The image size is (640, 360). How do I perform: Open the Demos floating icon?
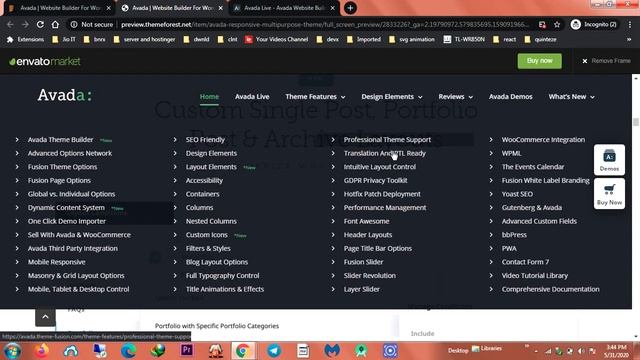pyautogui.click(x=609, y=160)
